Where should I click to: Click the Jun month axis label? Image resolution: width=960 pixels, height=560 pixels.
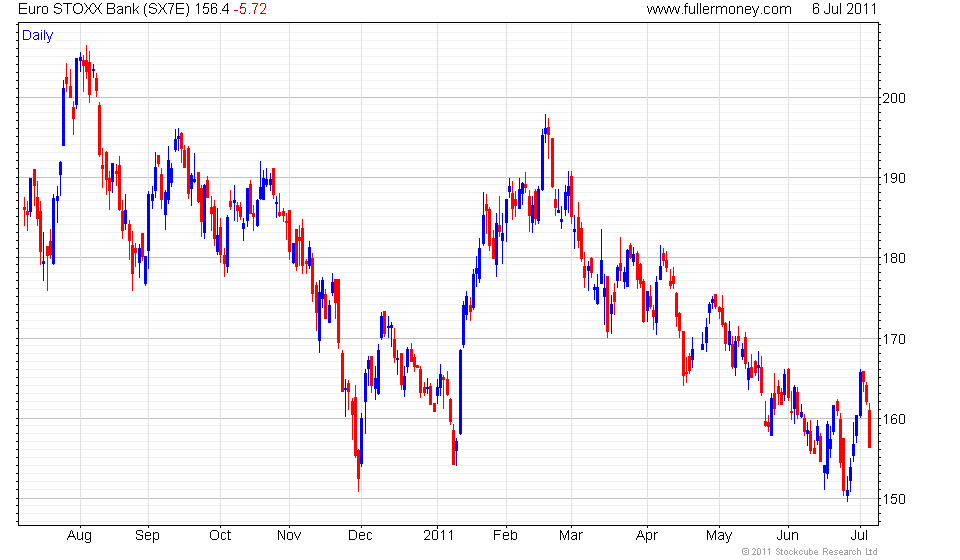pos(787,536)
